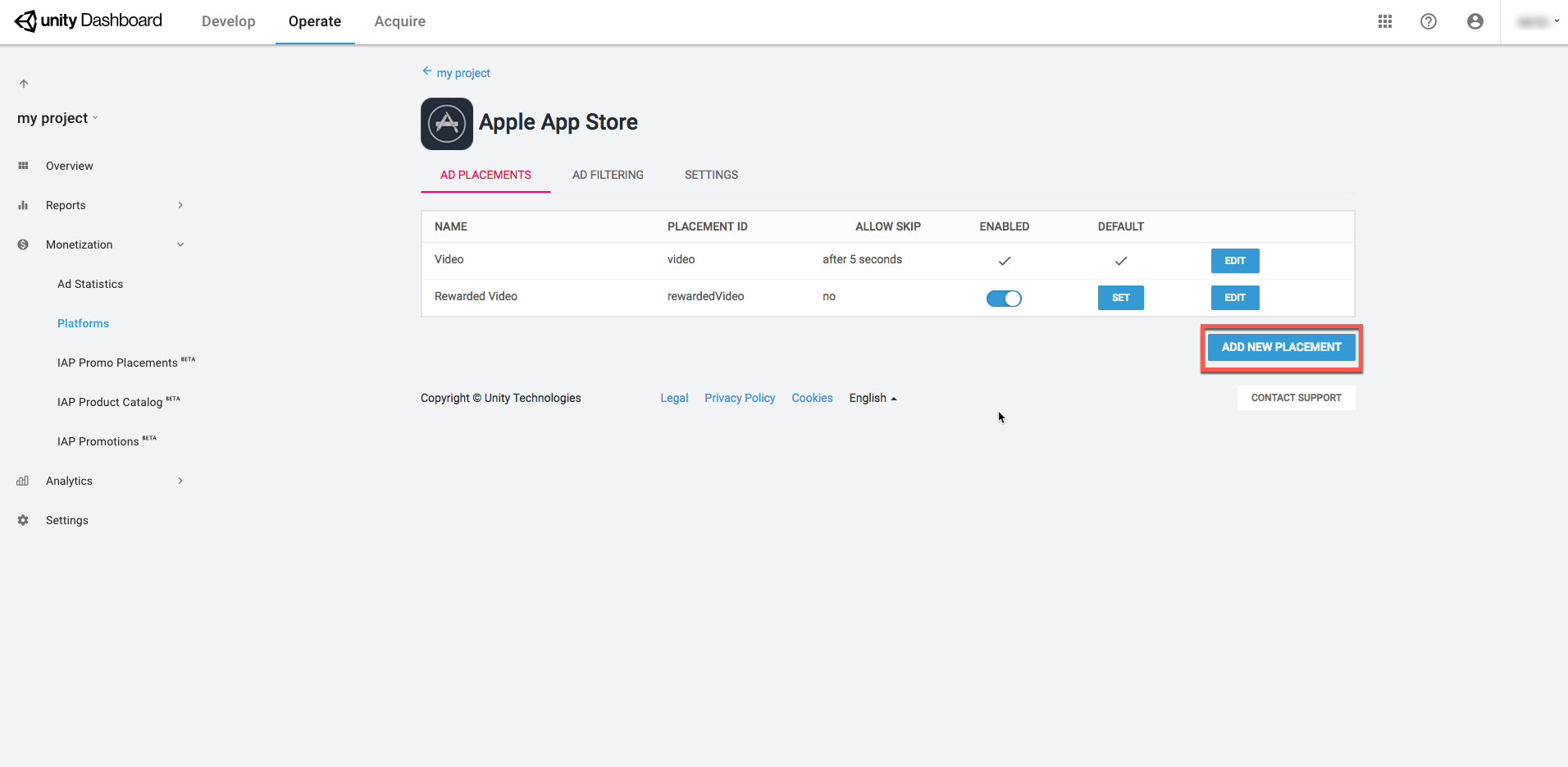Click the 'Rewarded Video' name cell
Screen dimensions: 1568x767
pos(476,296)
